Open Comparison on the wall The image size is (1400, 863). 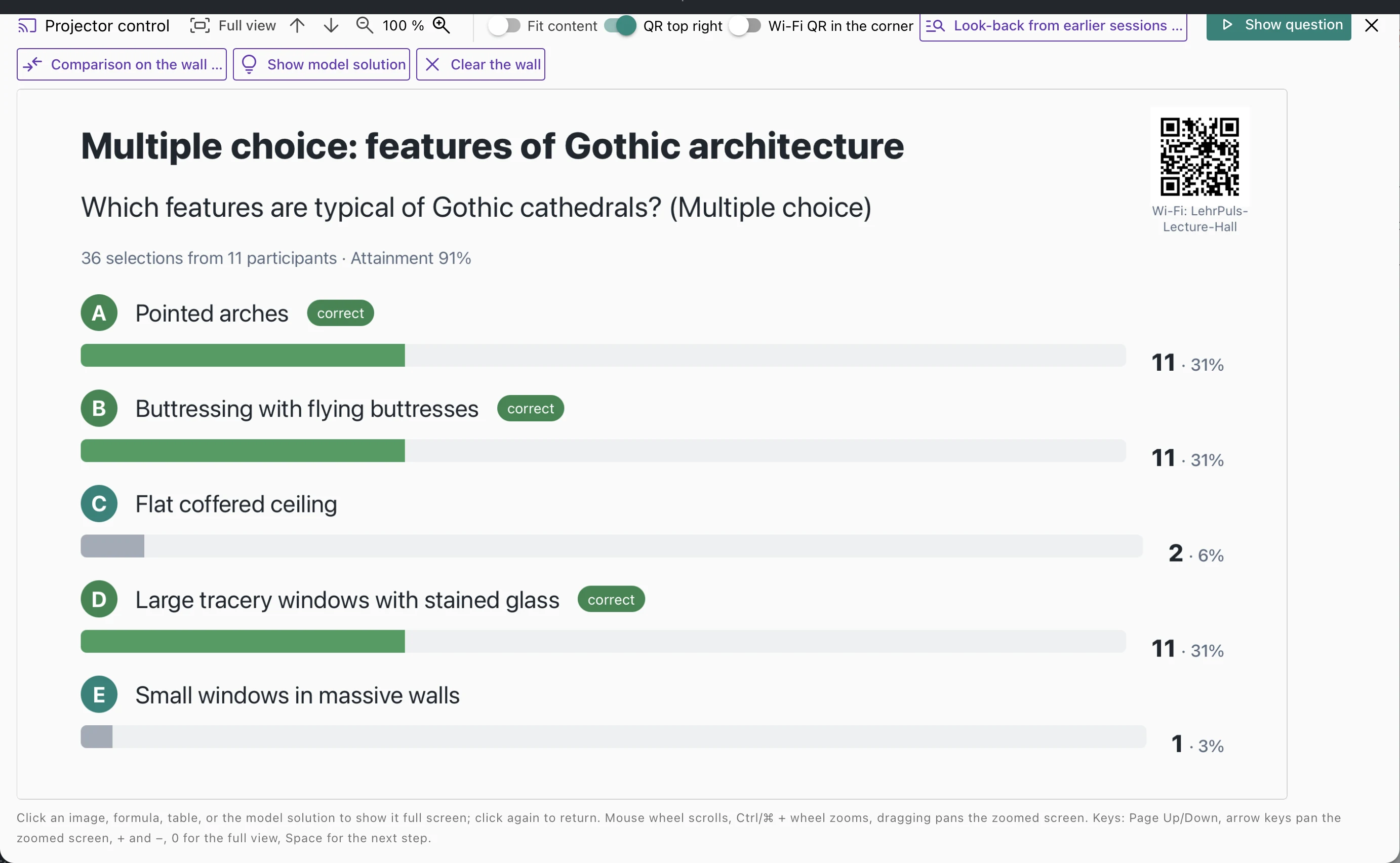coord(122,64)
